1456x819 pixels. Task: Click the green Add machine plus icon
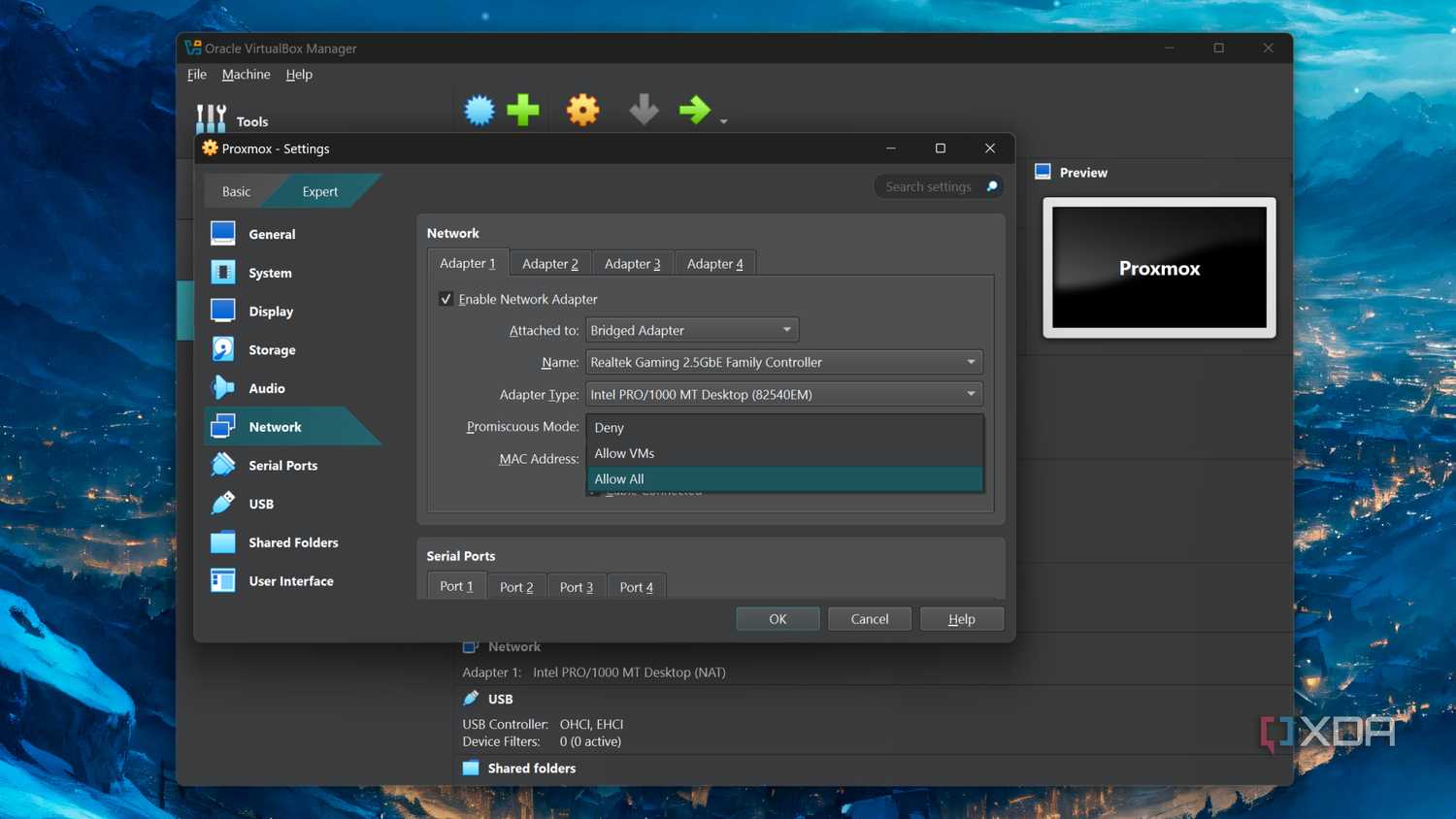tap(523, 110)
